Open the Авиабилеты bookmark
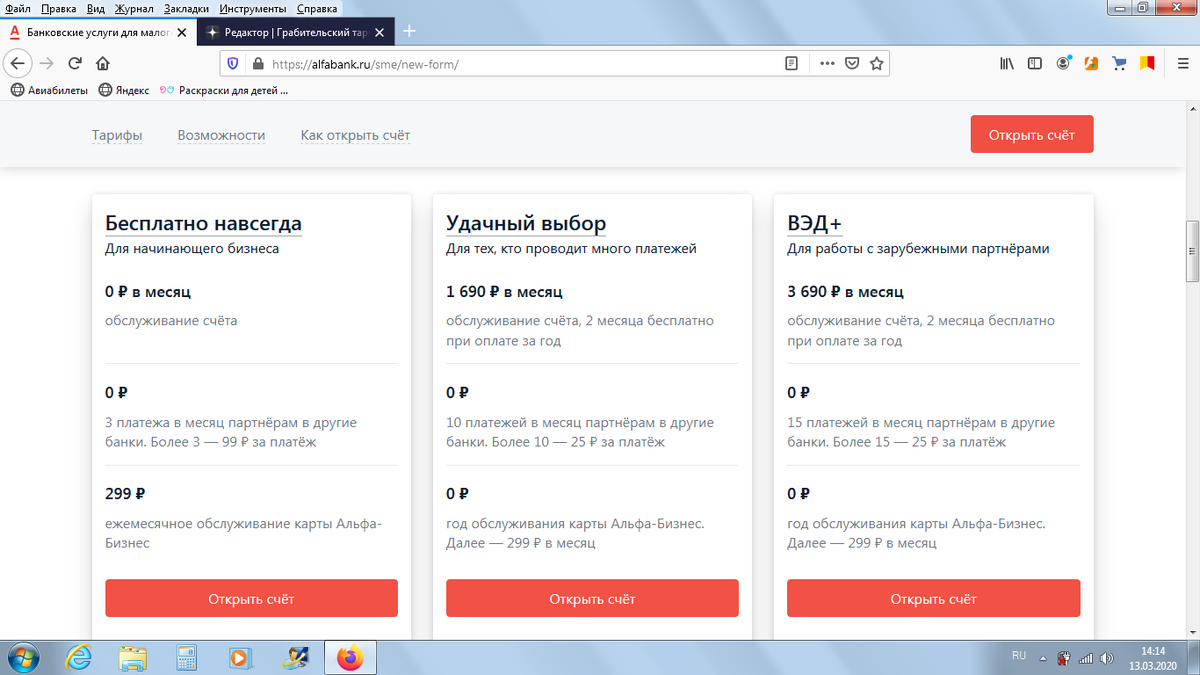Viewport: 1200px width, 675px height. [x=51, y=90]
